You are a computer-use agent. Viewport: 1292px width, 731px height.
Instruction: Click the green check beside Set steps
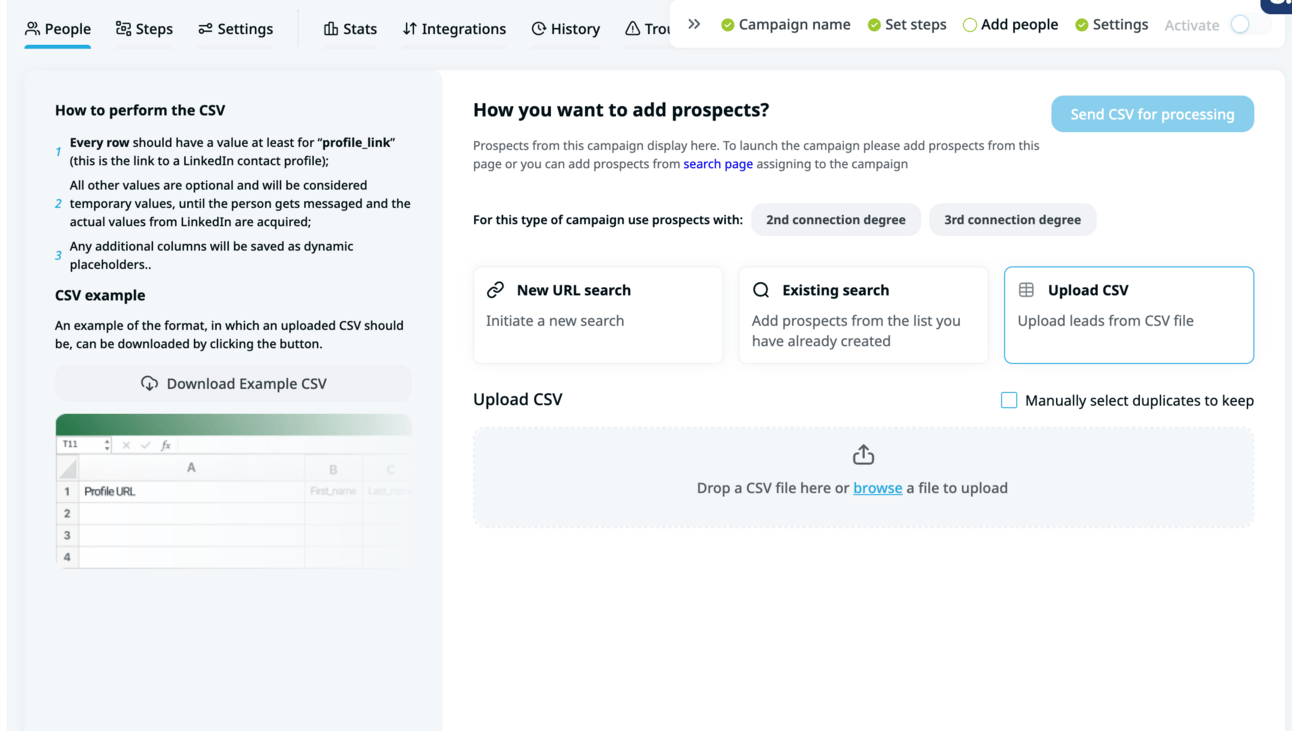coord(874,25)
